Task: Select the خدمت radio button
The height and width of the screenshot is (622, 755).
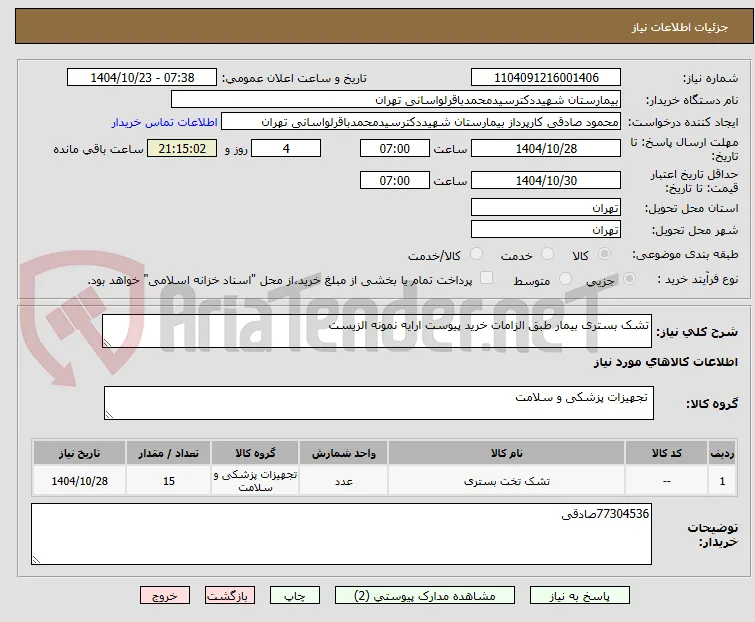Action: 547,254
